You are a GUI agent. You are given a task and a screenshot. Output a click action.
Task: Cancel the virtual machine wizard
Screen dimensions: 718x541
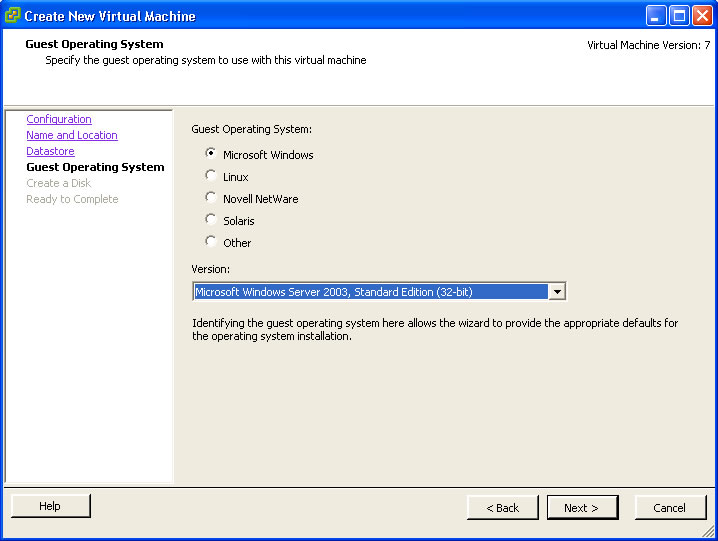670,508
